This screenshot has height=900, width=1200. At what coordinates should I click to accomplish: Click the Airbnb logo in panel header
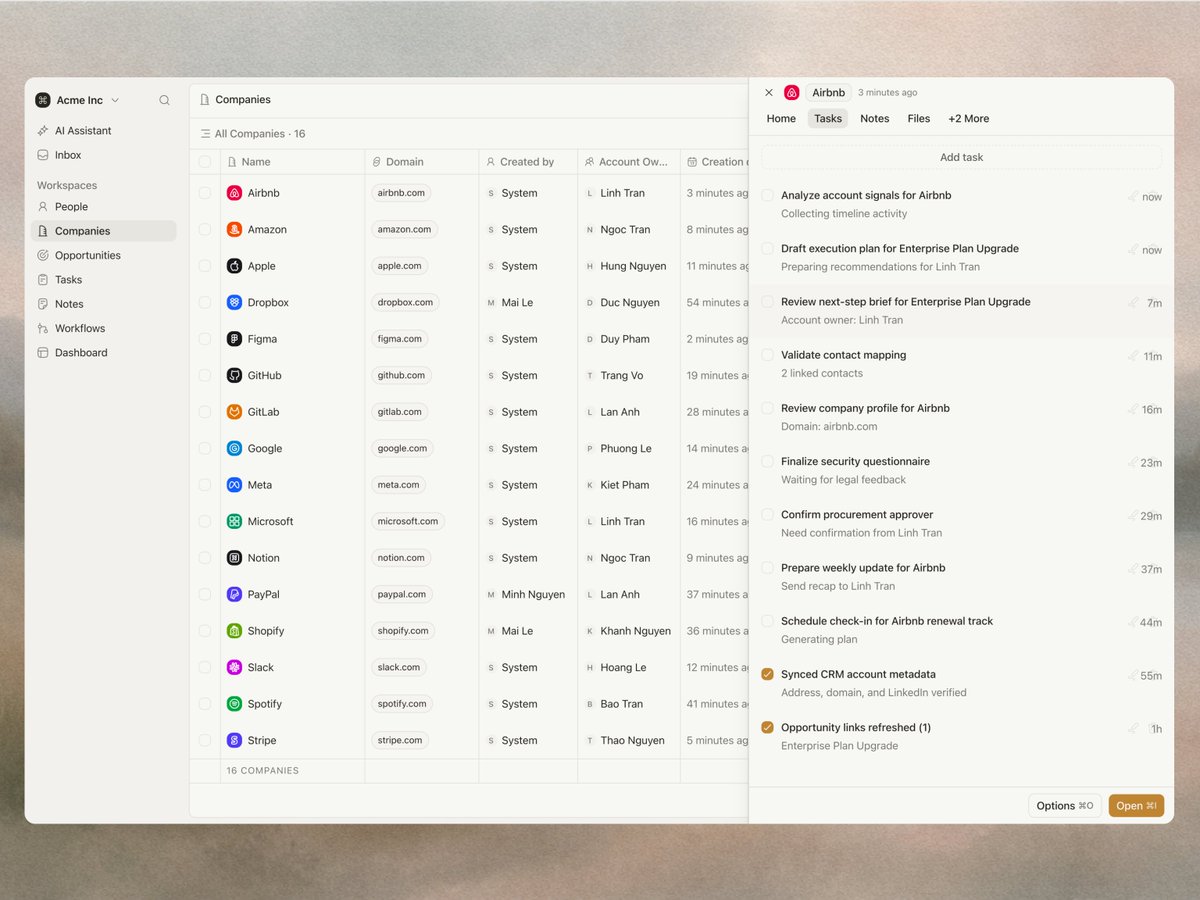point(792,93)
